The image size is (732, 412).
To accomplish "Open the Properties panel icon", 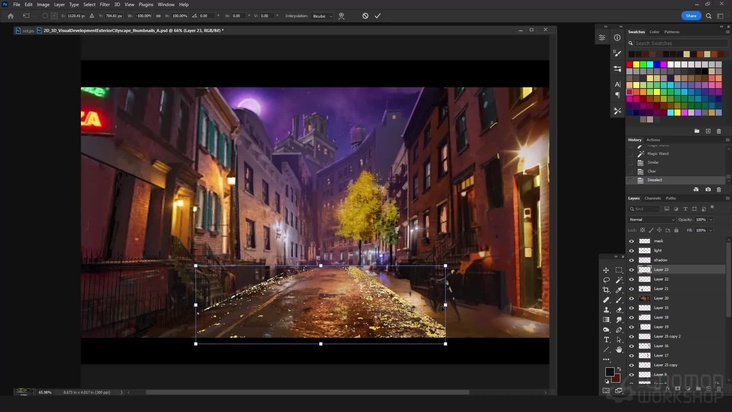I will point(602,38).
